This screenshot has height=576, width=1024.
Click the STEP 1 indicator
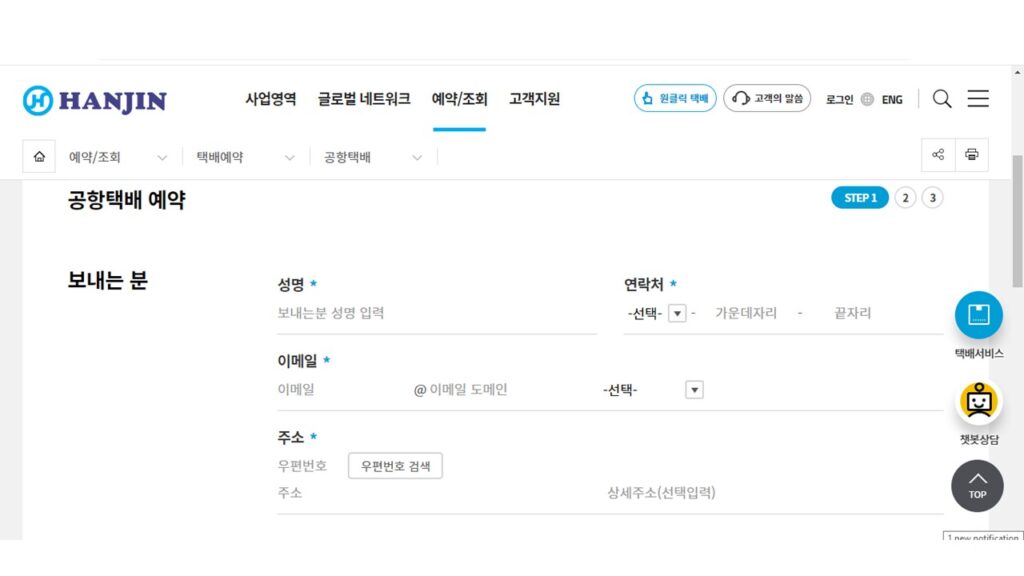[859, 198]
